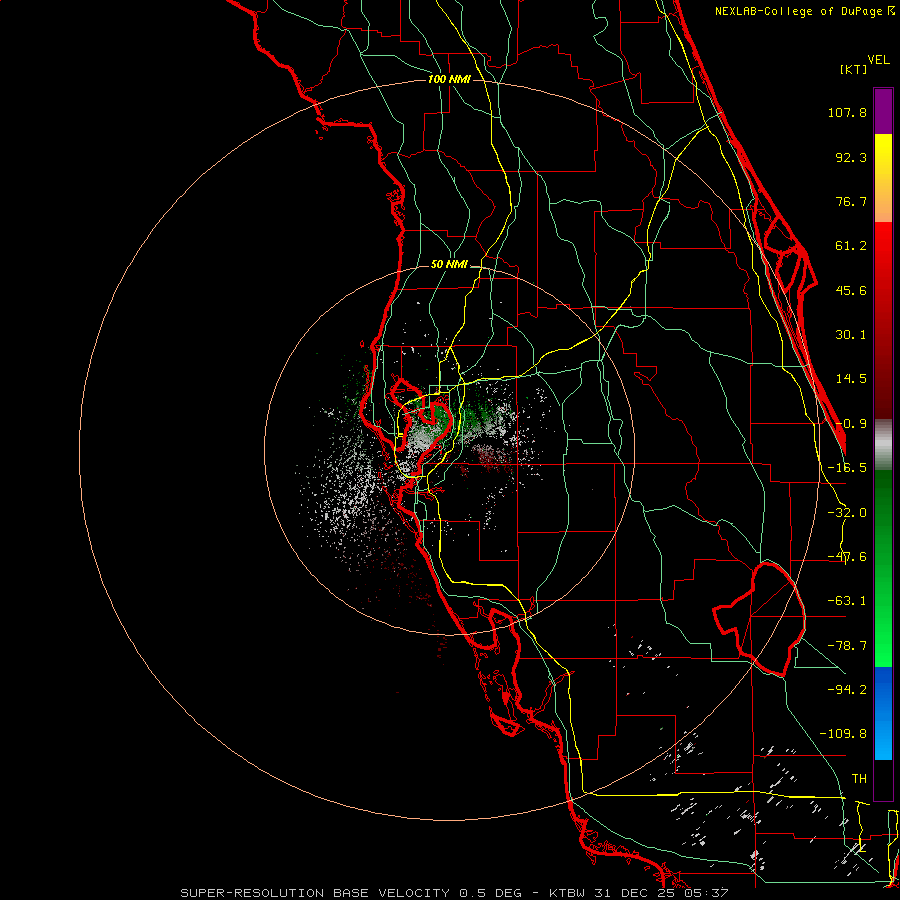Click the TH label on the legend
The height and width of the screenshot is (900, 900).
(x=859, y=778)
